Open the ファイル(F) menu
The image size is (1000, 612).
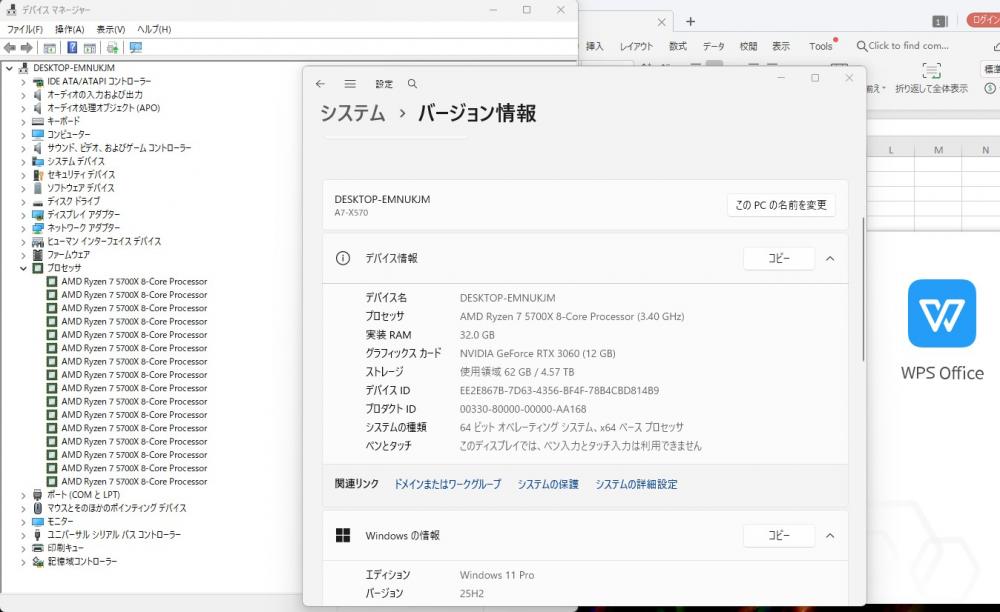point(25,29)
